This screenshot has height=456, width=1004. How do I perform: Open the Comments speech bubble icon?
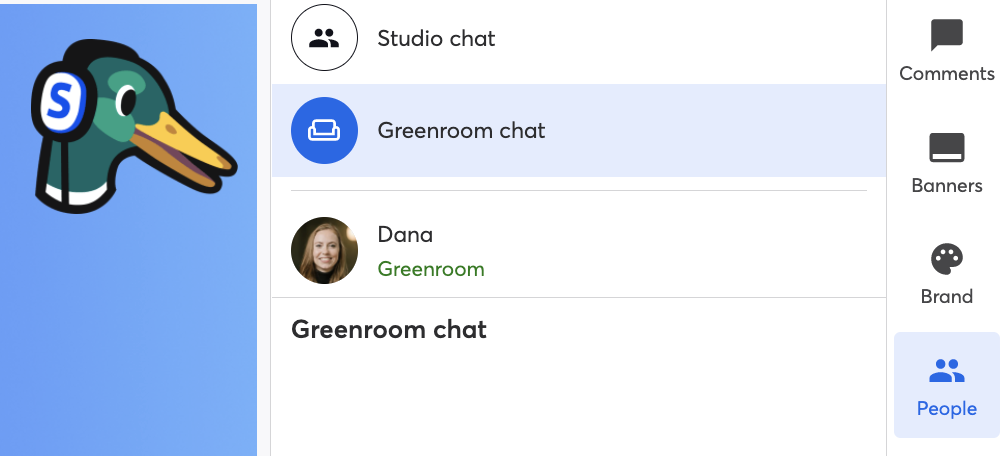coord(946,35)
